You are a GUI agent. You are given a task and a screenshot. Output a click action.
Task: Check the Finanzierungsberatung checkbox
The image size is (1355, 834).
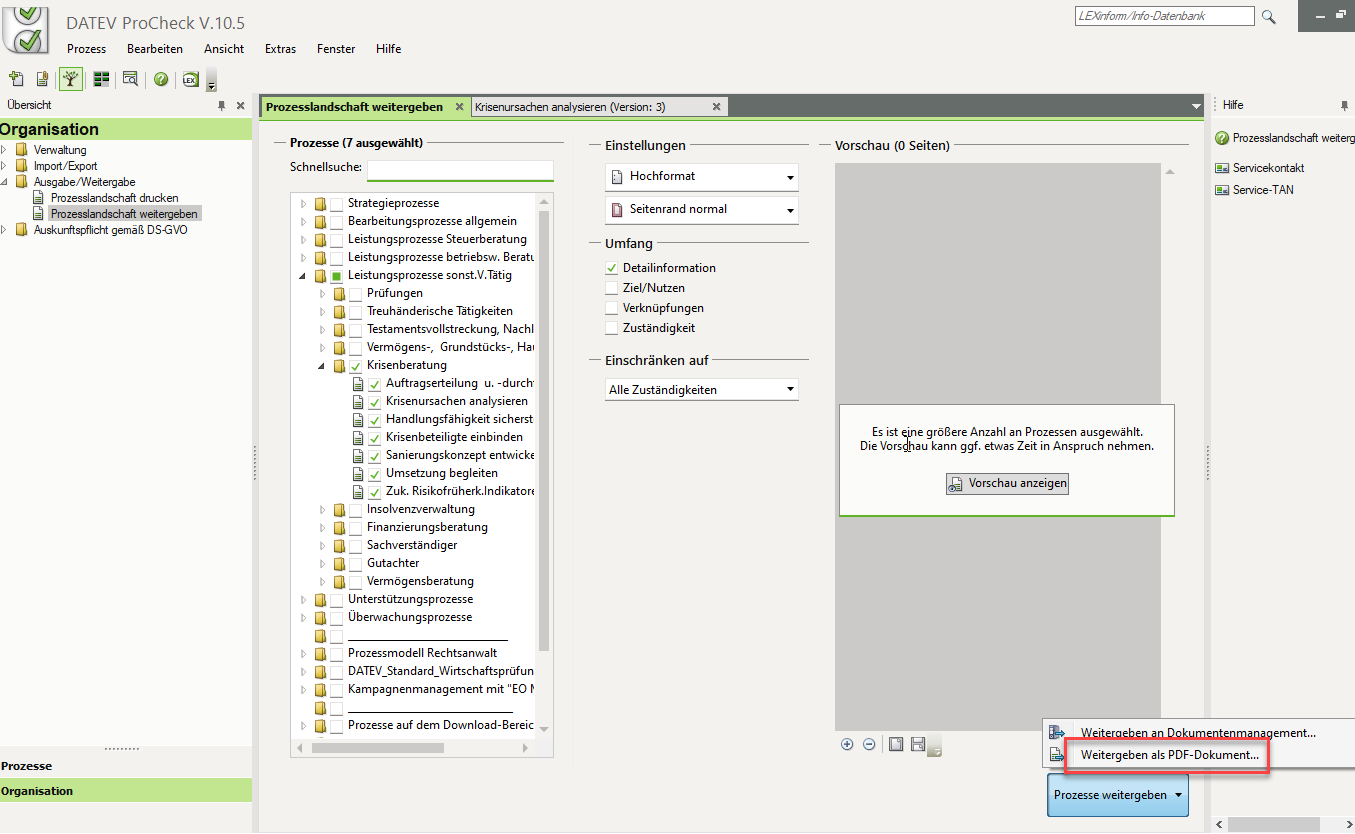pyautogui.click(x=356, y=528)
